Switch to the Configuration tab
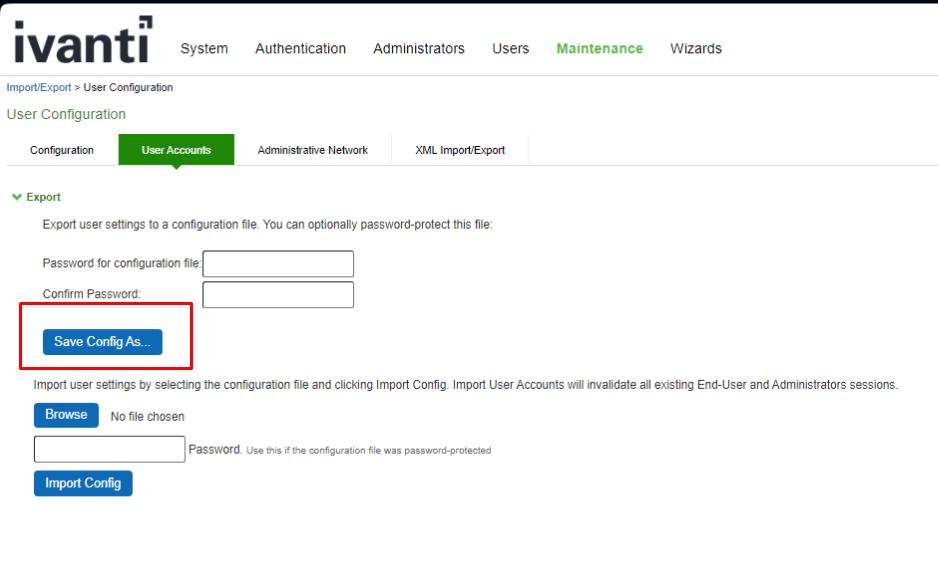Image resolution: width=938 pixels, height=561 pixels. [62, 150]
